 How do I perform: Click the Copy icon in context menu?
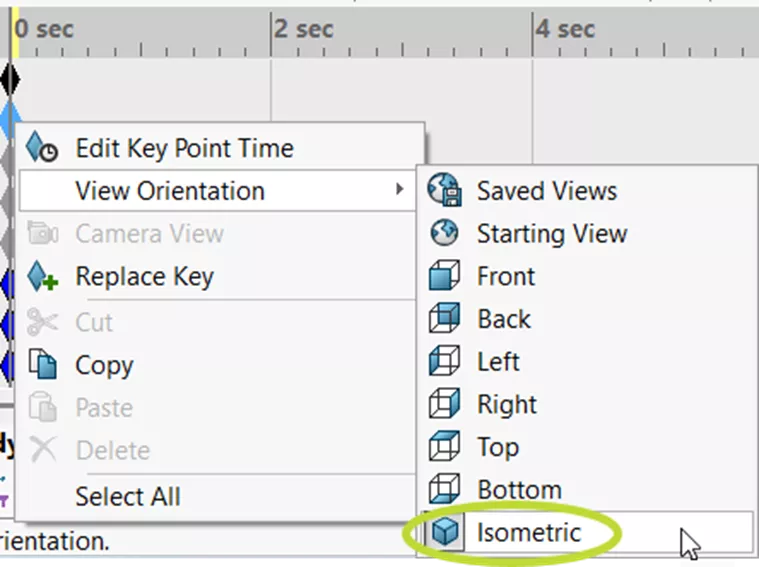[x=44, y=365]
